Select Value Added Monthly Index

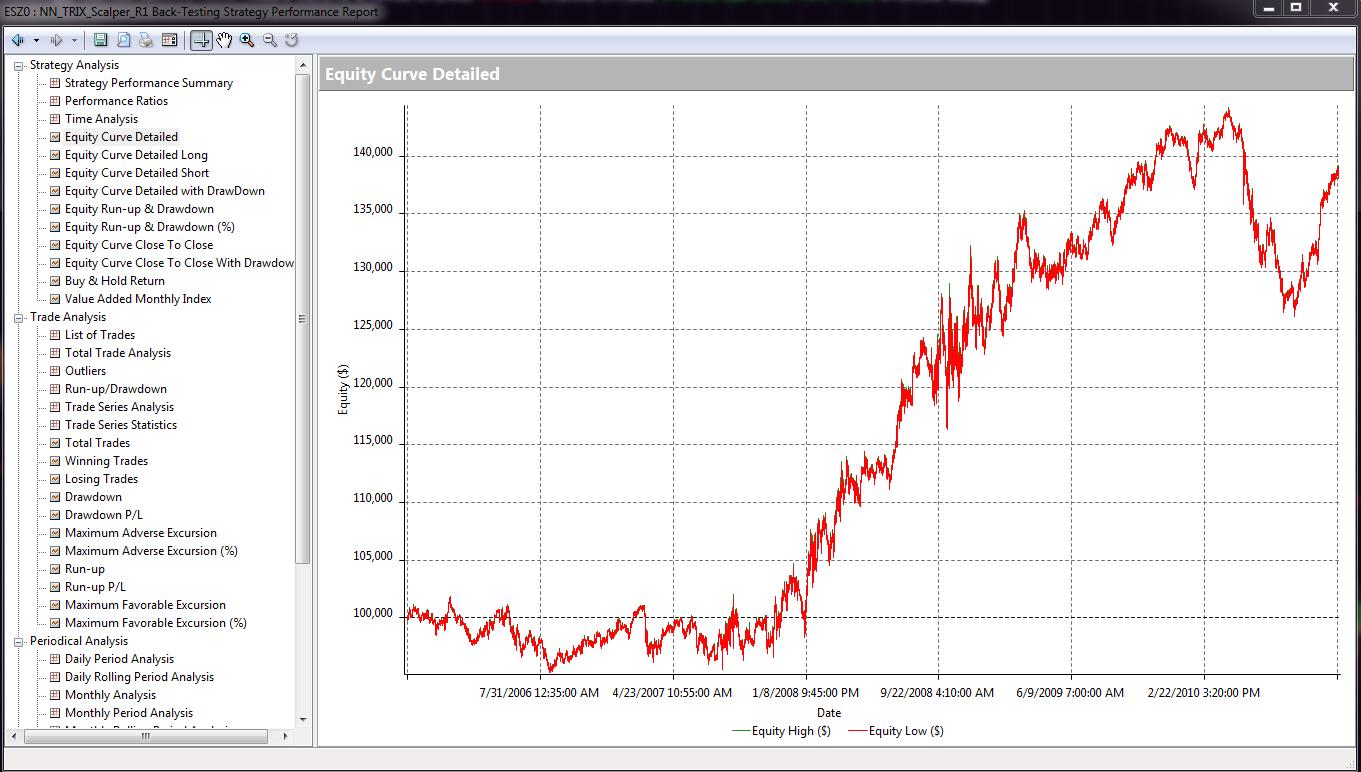[x=138, y=299]
